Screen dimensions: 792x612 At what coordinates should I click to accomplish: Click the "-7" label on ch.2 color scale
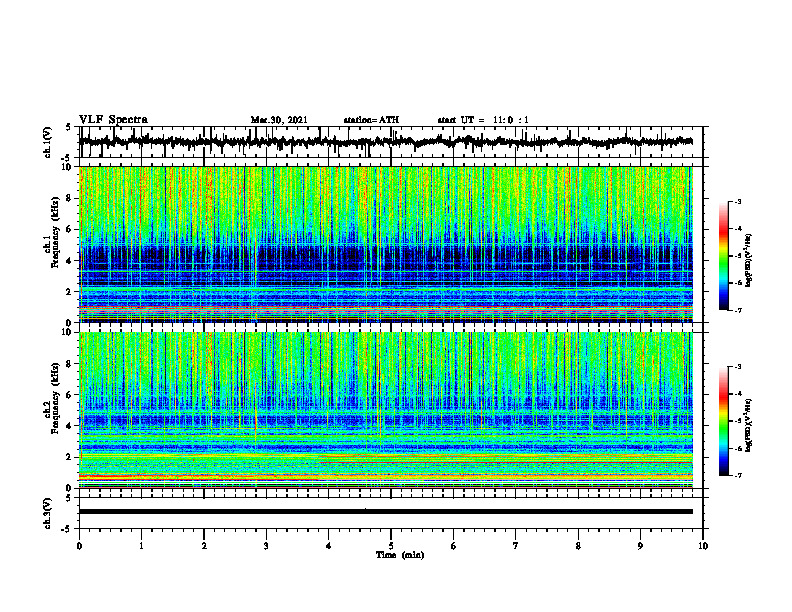737,475
